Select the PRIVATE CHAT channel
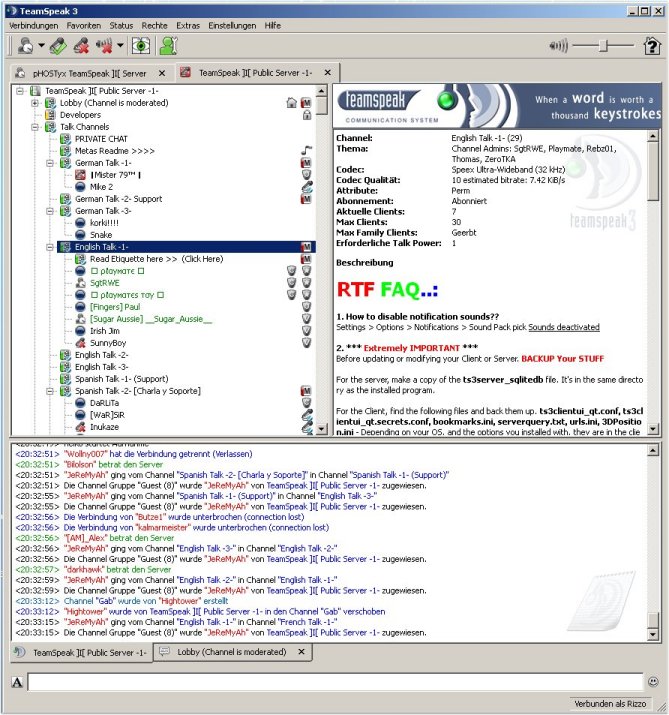This screenshot has height=715, width=669. click(x=101, y=139)
